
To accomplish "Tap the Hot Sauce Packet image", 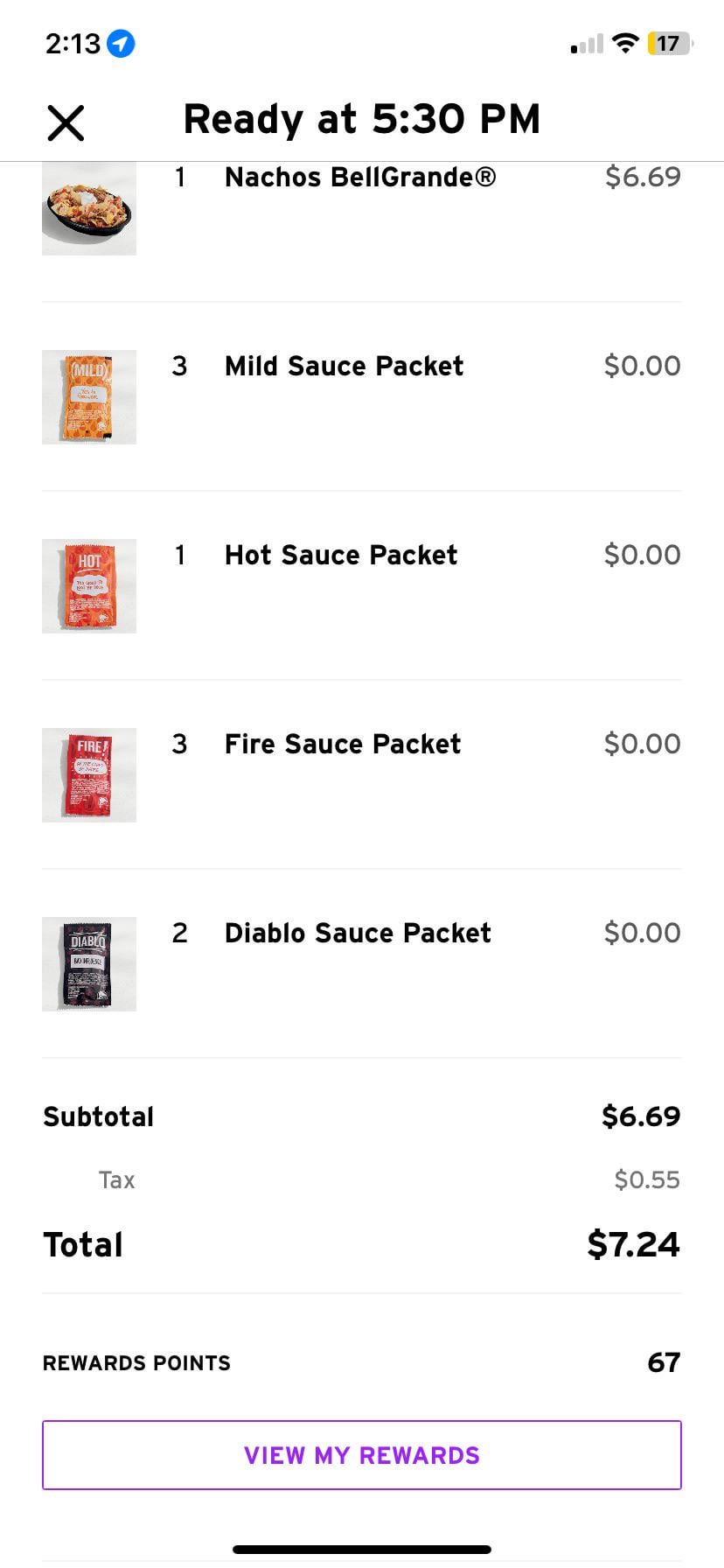I will [x=89, y=586].
